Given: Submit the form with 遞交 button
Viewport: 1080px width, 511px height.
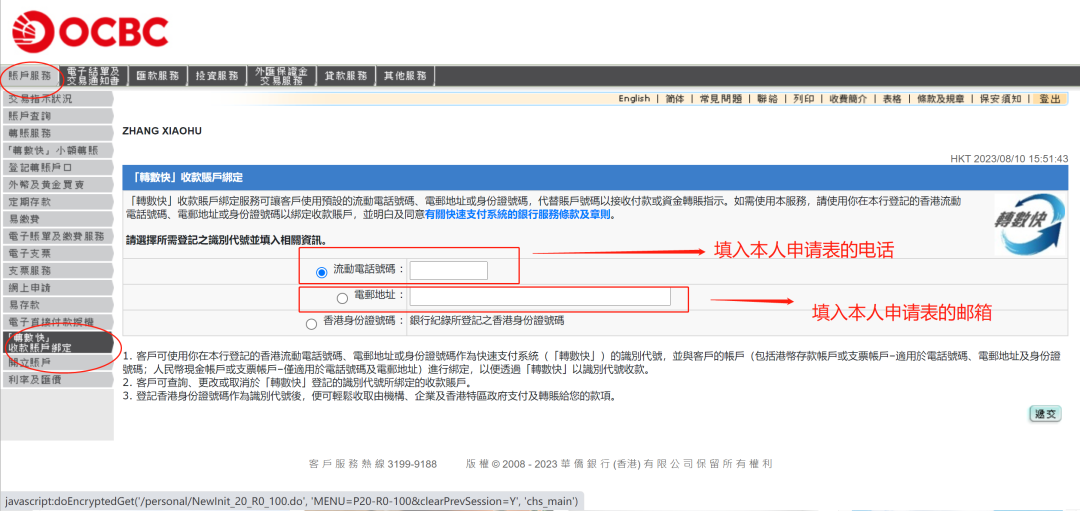Looking at the screenshot, I should 1045,414.
